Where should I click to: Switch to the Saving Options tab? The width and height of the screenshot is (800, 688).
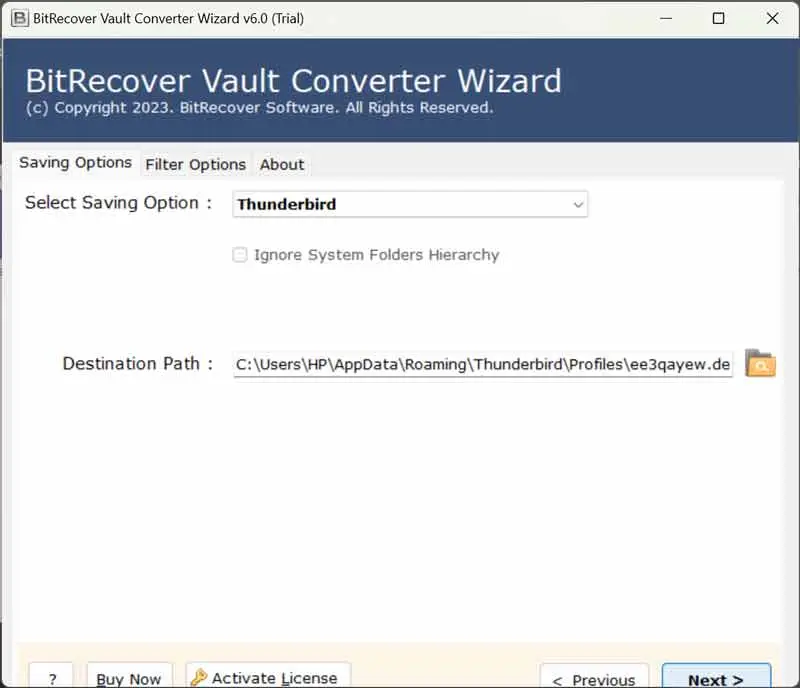[76, 163]
